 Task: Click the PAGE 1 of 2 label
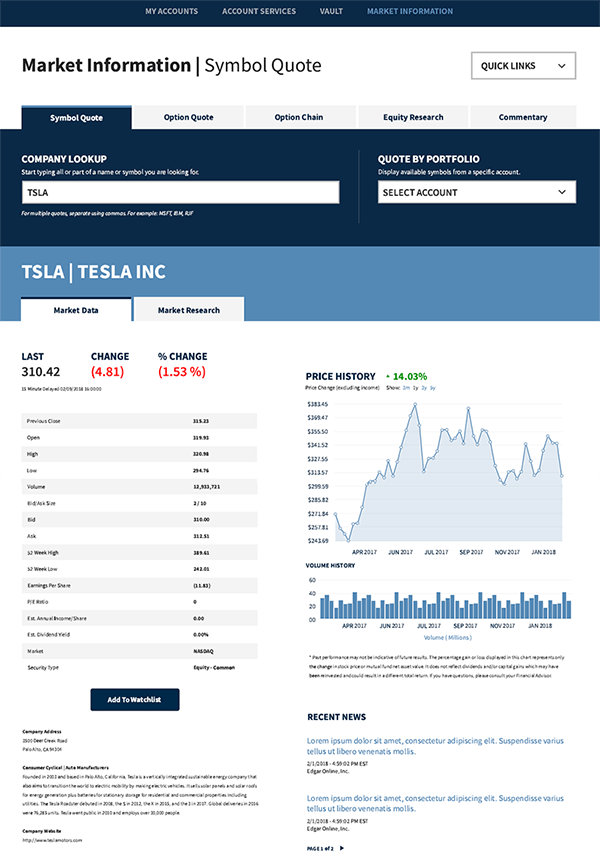click(320, 848)
